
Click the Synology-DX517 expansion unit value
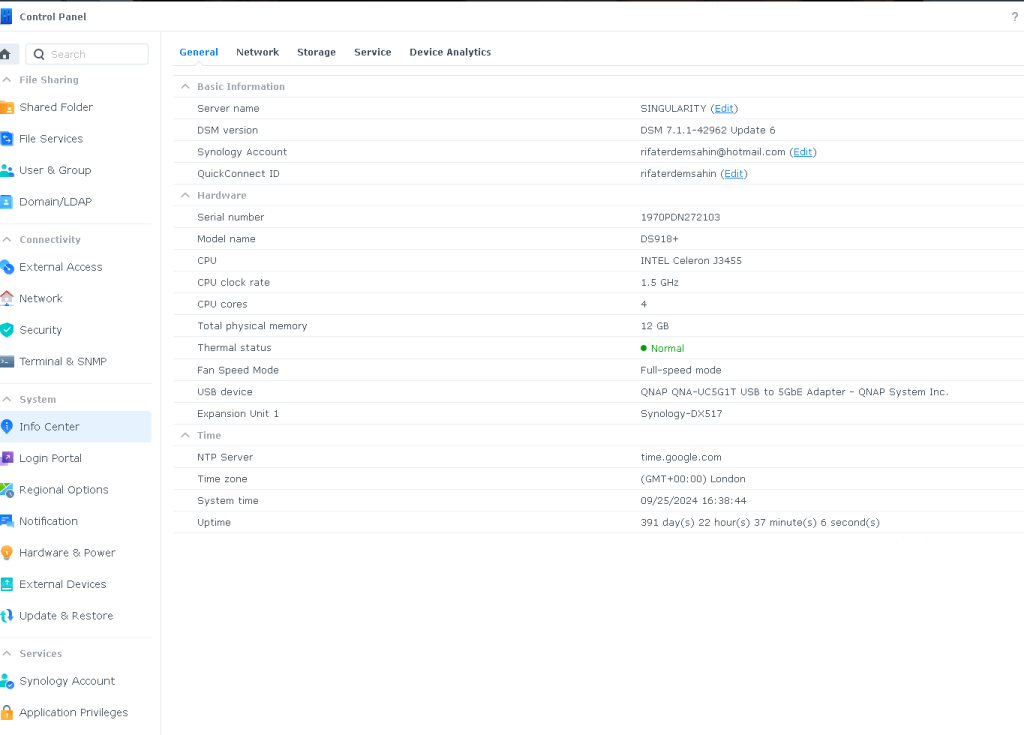pos(681,414)
